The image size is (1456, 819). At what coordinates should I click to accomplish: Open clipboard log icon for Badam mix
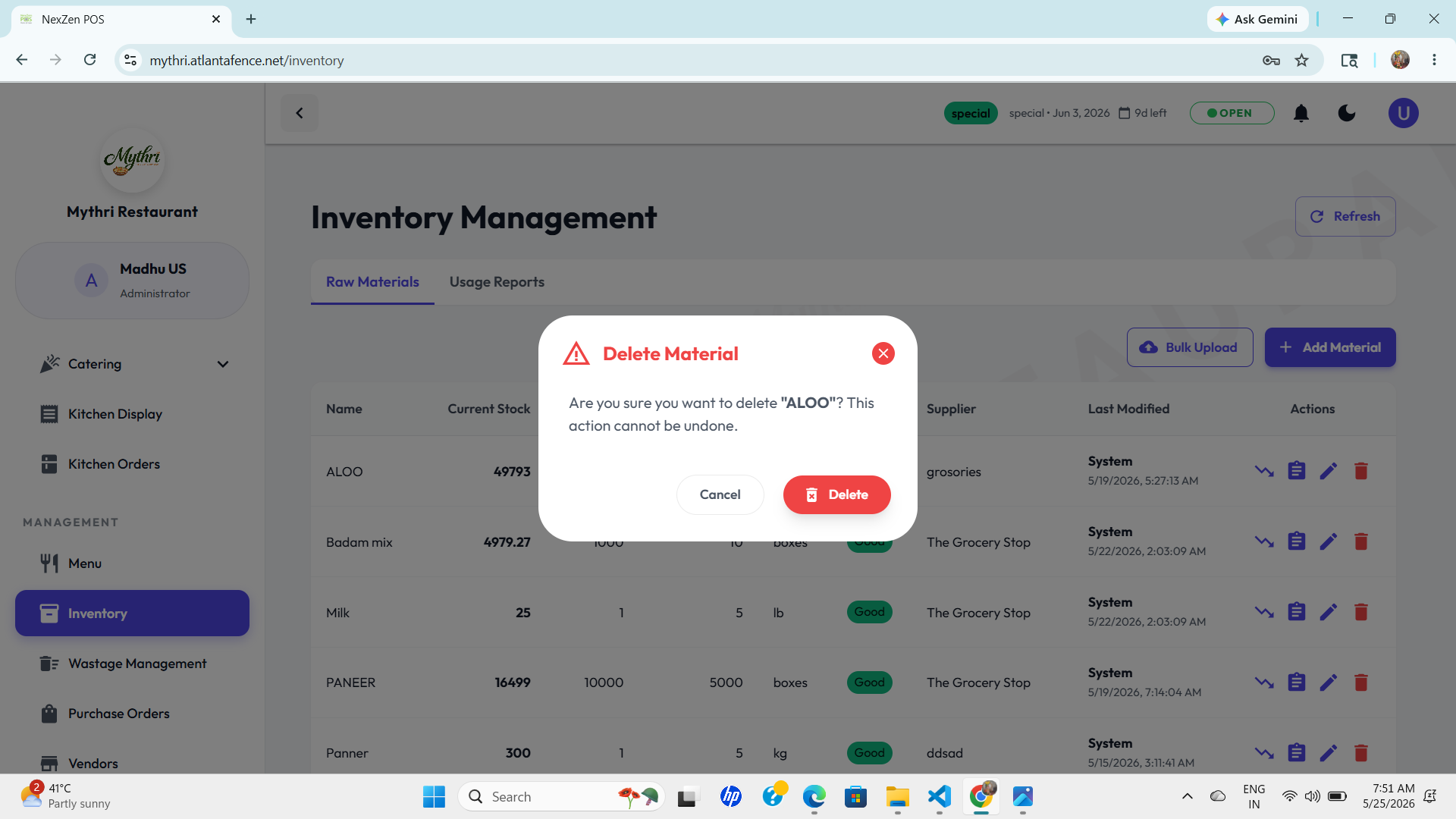point(1297,541)
